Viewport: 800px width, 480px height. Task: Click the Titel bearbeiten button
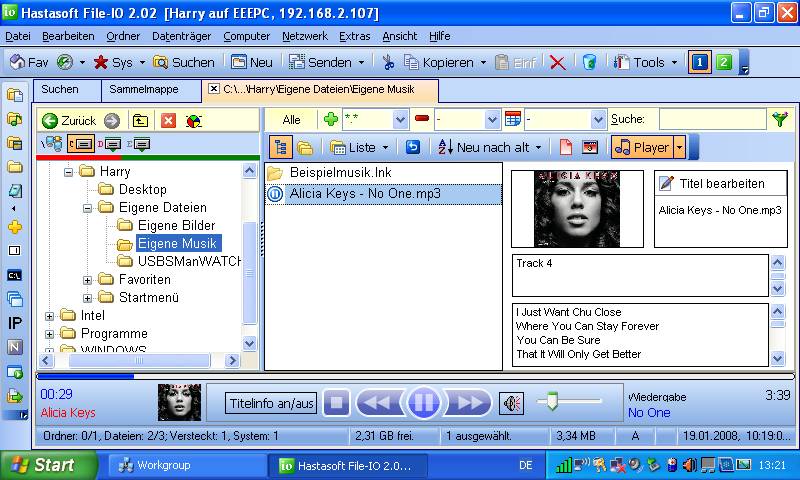pyautogui.click(x=713, y=183)
